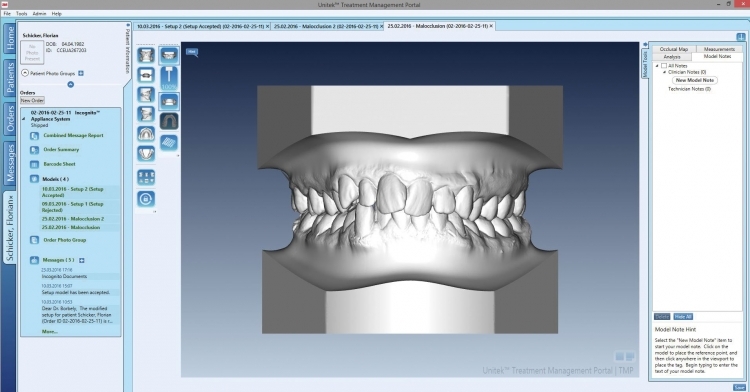The image size is (750, 392).
Task: Open the Order Summary link
Action: coord(61,150)
